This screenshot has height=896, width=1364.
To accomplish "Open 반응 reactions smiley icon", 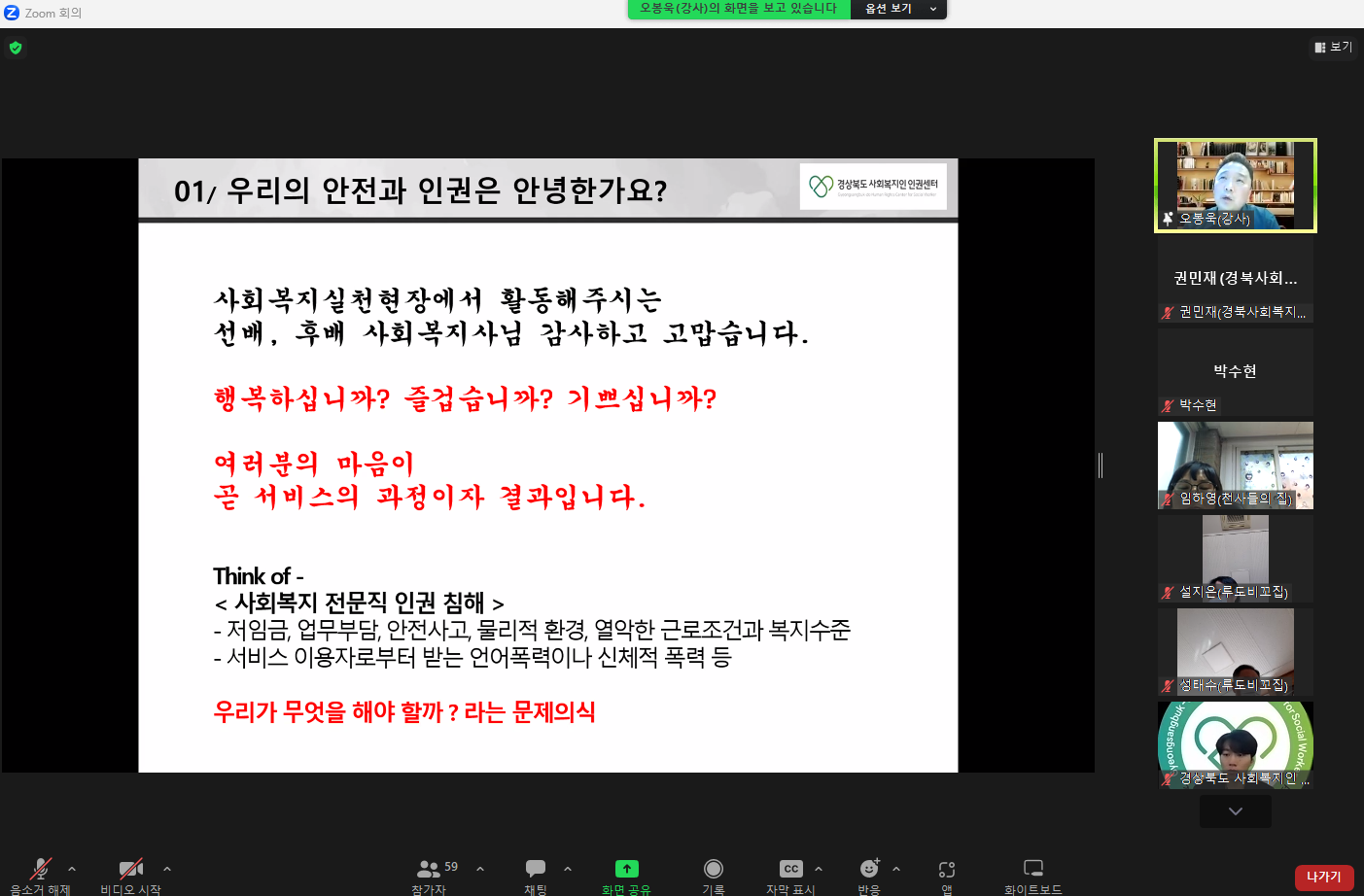I will [869, 868].
